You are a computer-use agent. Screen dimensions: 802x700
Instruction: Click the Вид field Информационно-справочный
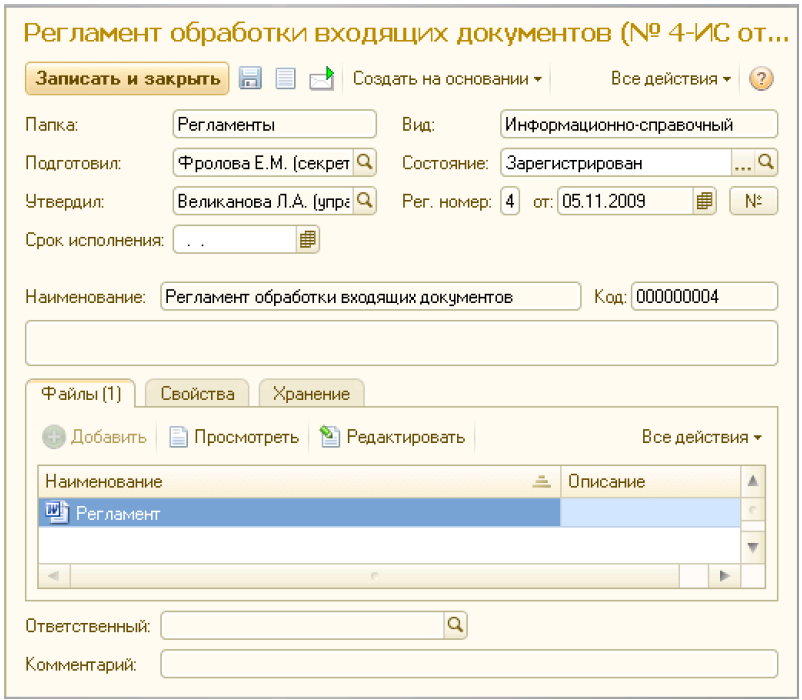639,124
